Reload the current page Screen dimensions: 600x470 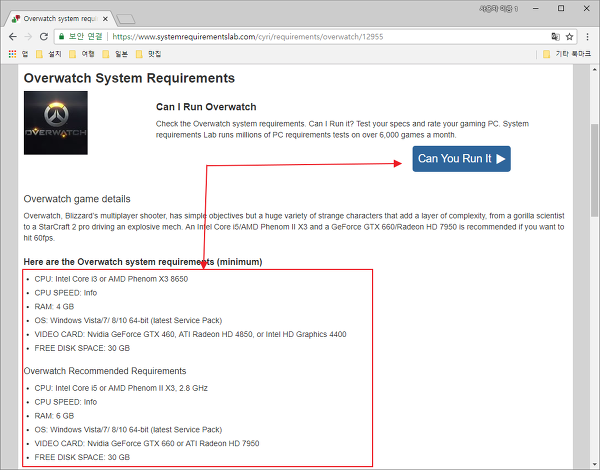44,37
